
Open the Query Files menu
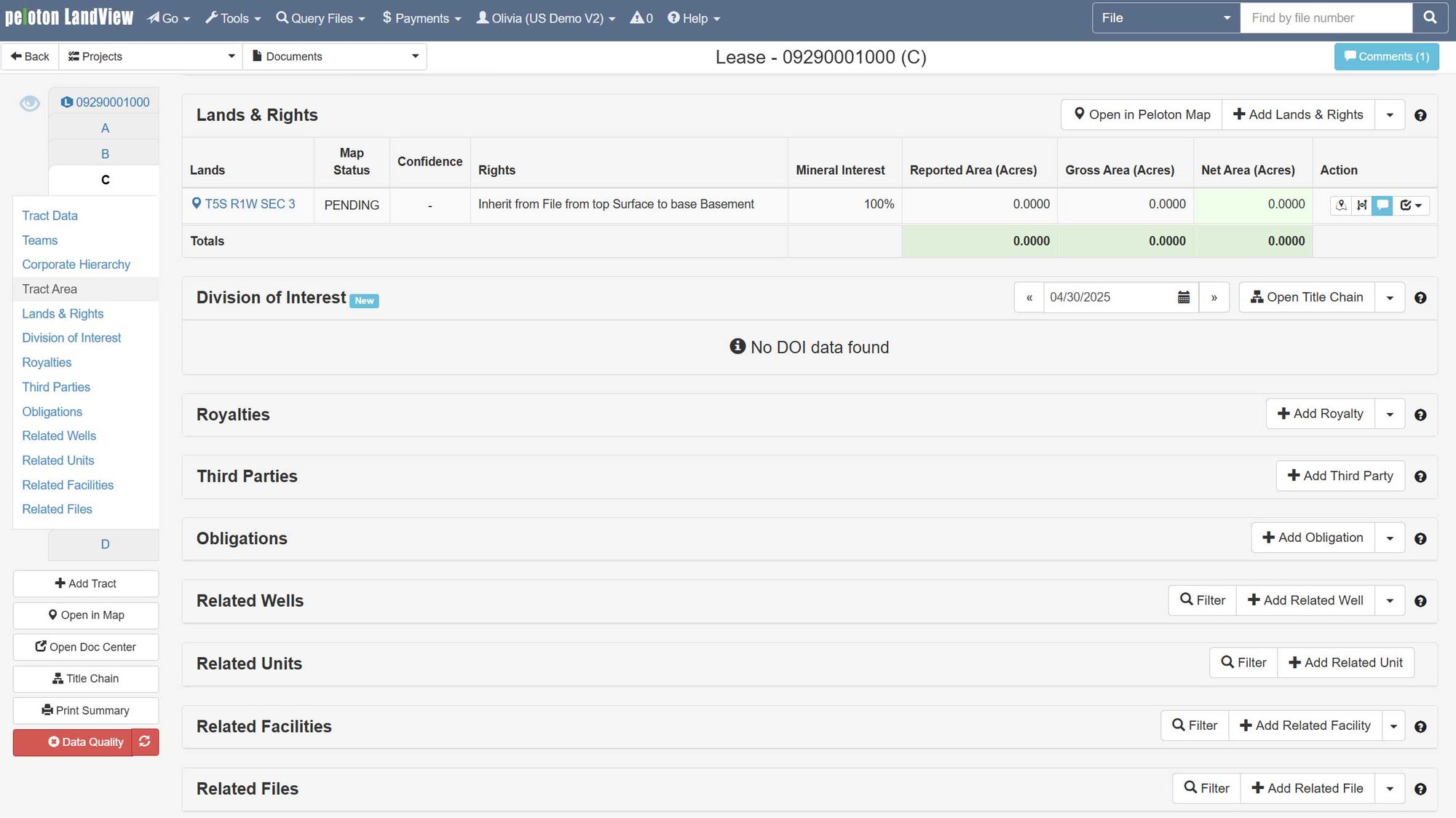[320, 18]
